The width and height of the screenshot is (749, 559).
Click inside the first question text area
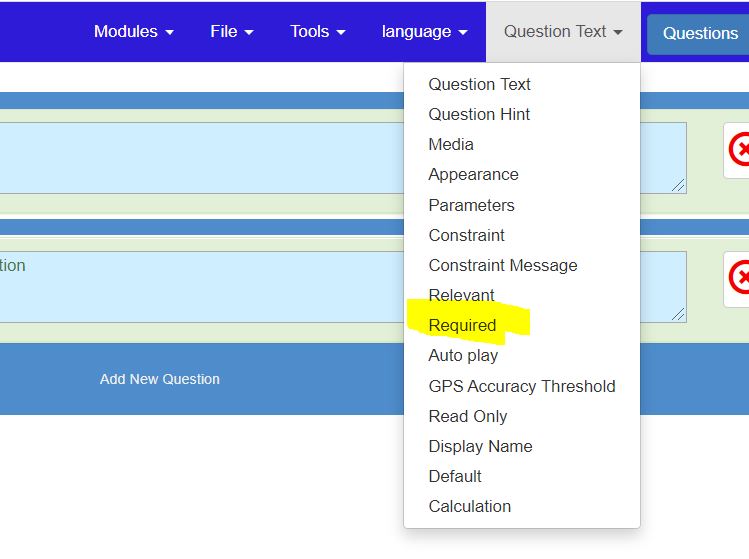[x=300, y=157]
